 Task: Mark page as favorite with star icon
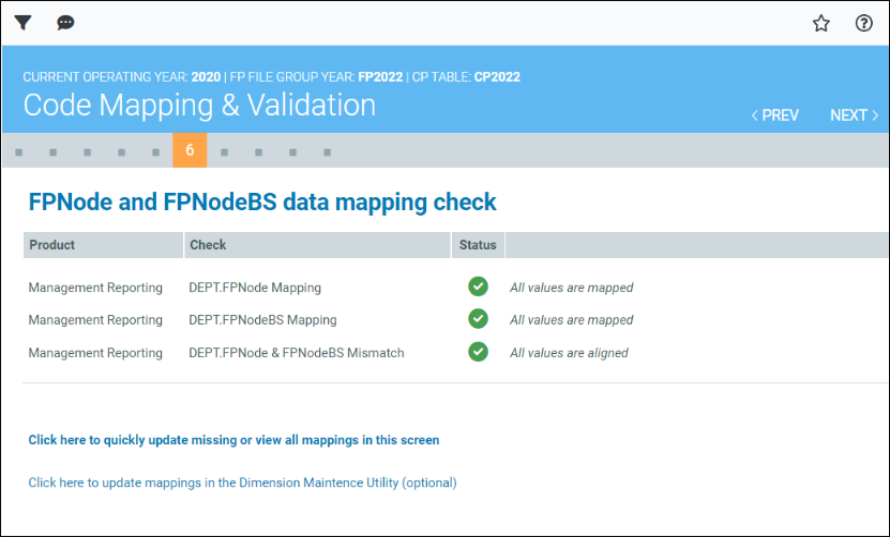821,23
